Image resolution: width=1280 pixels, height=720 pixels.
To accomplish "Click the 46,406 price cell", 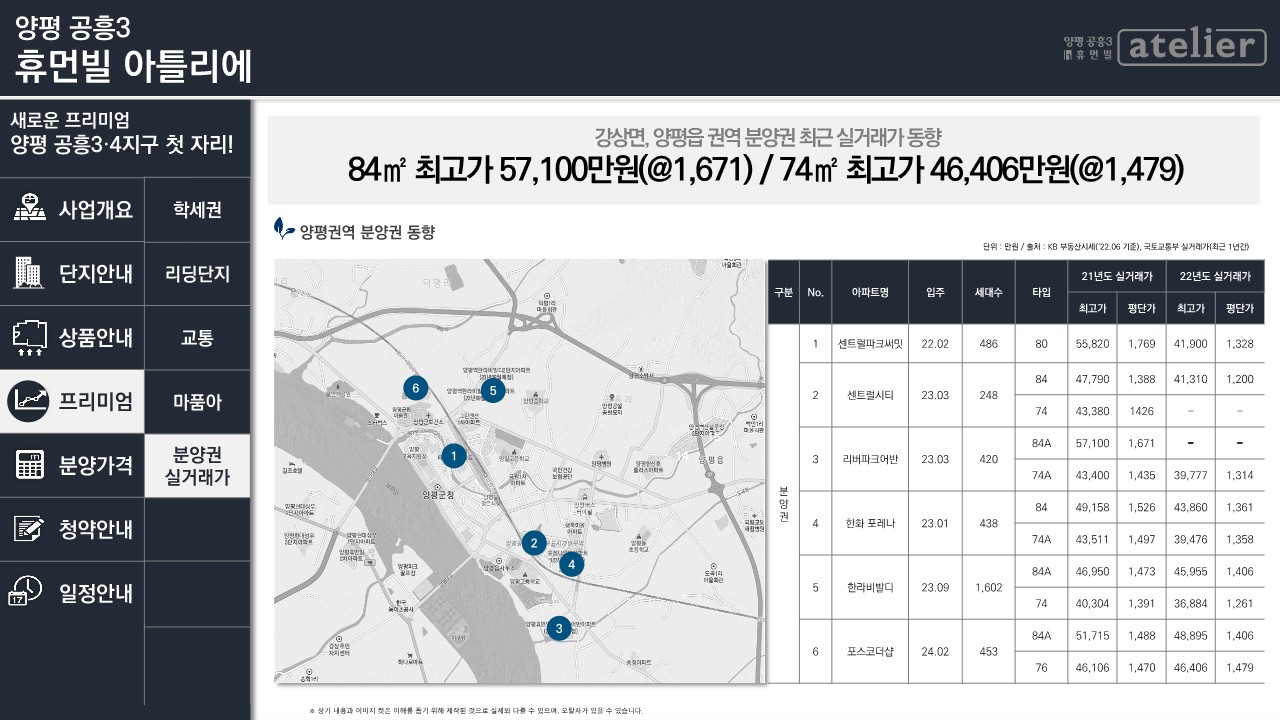I will (x=1191, y=667).
